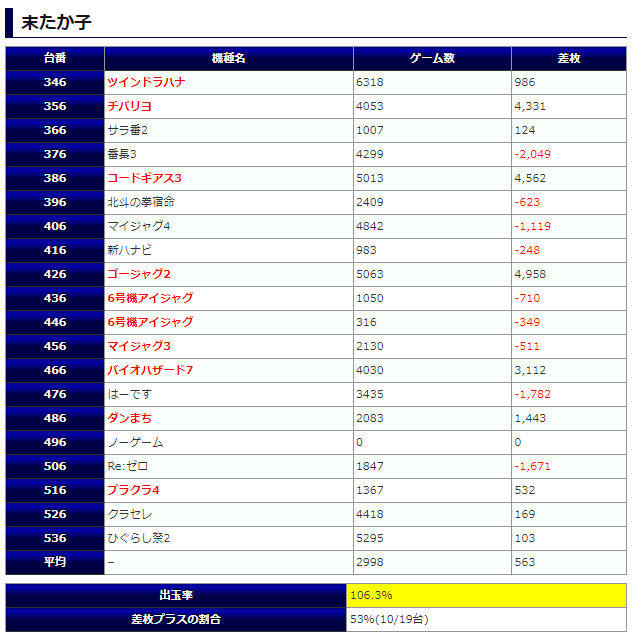The height and width of the screenshot is (642, 633).
Task: Click machine number 406
Action: coord(55,226)
